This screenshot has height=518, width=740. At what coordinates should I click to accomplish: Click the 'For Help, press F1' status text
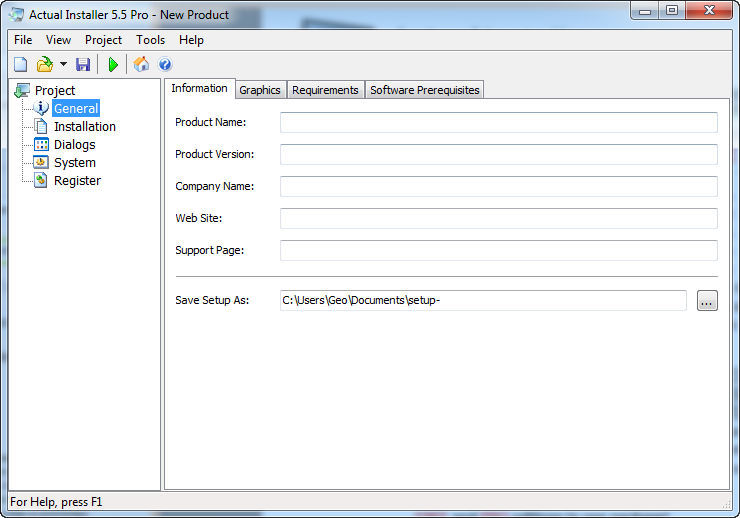pos(56,502)
